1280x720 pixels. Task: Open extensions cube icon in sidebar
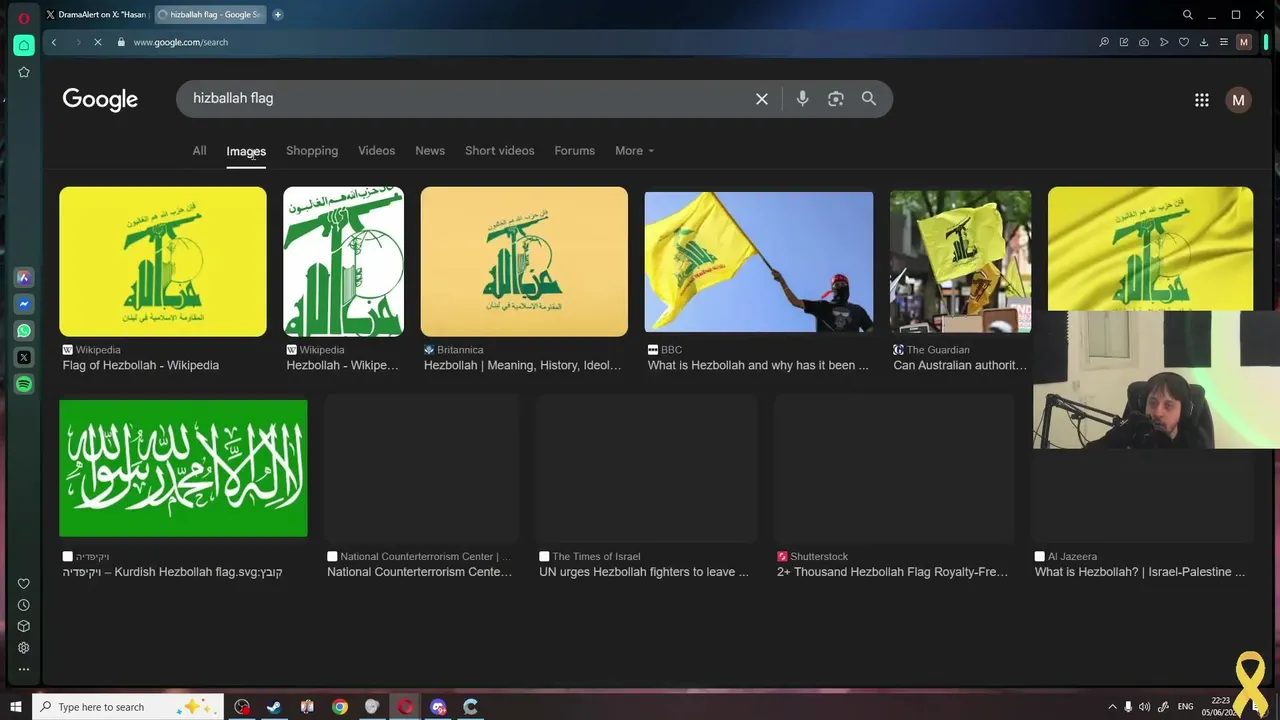click(x=24, y=626)
